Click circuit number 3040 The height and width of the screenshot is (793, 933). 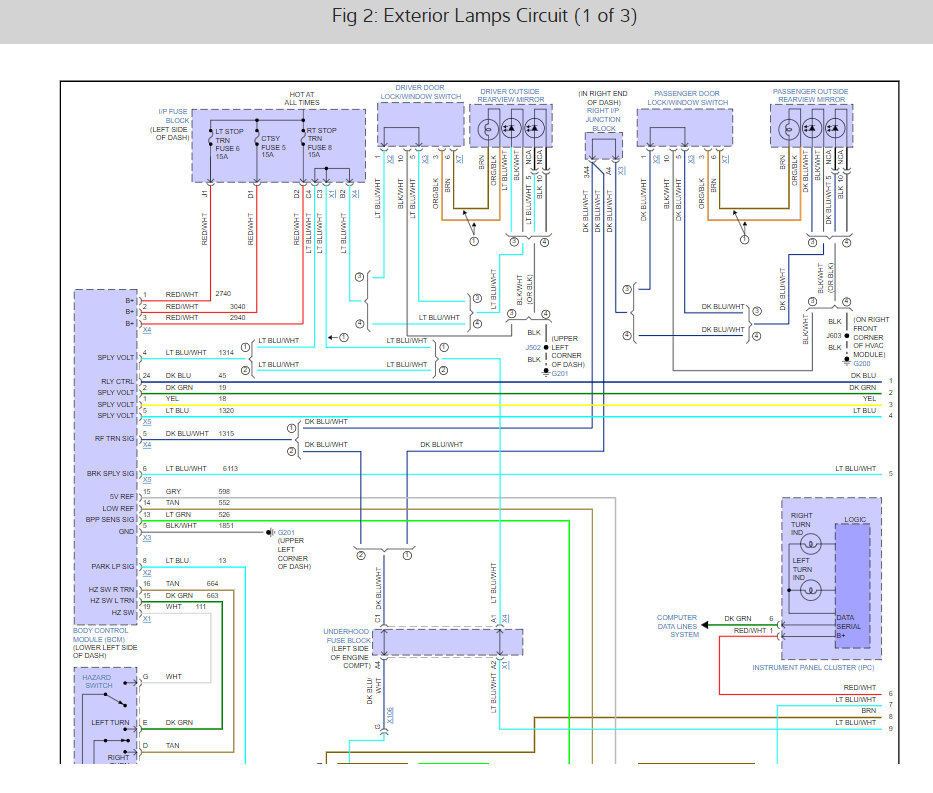tap(237, 306)
